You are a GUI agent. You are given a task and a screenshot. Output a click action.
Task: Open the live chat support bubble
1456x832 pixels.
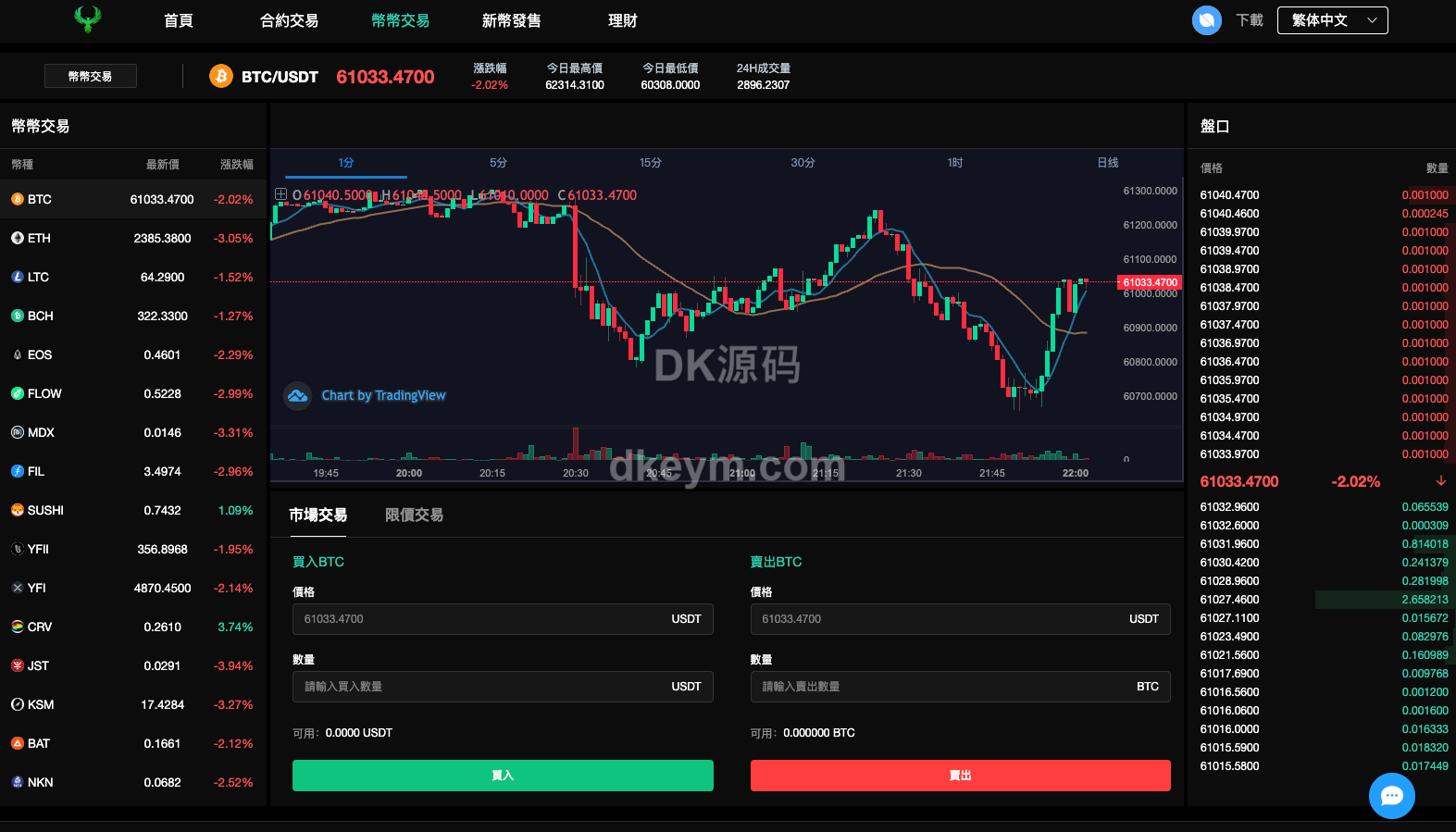(1391, 795)
